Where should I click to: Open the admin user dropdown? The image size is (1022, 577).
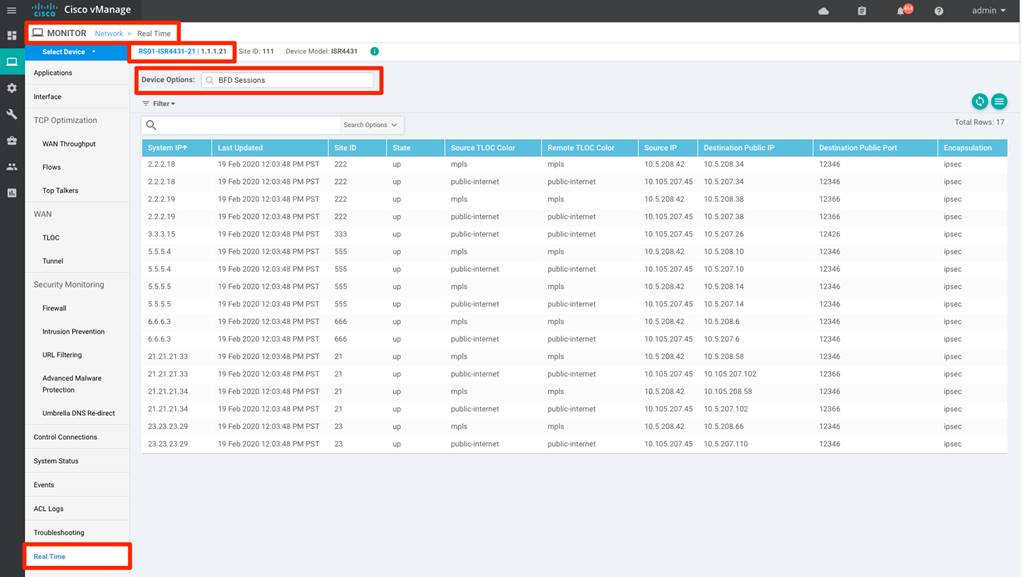[989, 10]
